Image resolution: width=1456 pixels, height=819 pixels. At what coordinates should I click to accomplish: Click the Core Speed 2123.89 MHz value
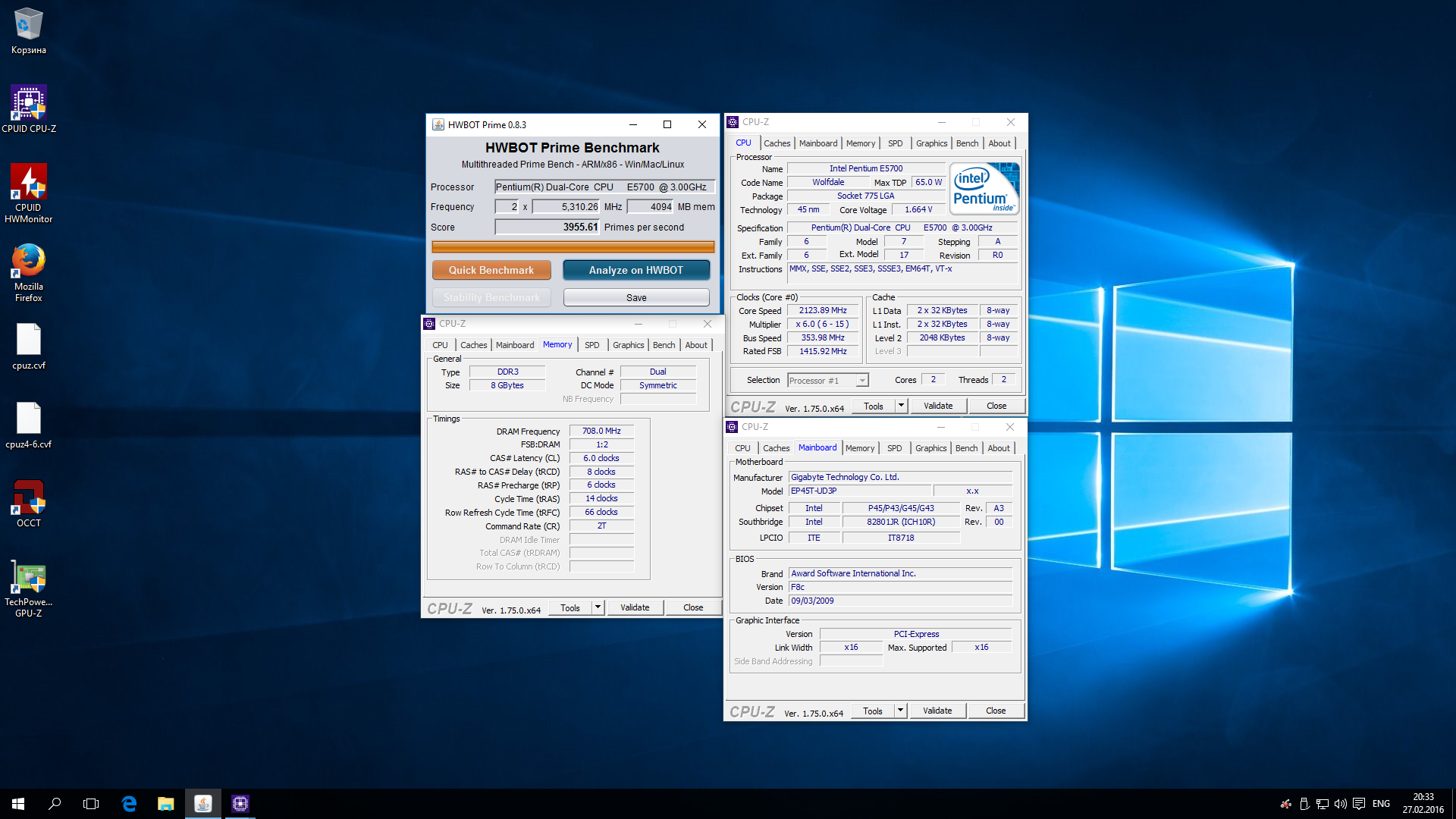(x=823, y=310)
